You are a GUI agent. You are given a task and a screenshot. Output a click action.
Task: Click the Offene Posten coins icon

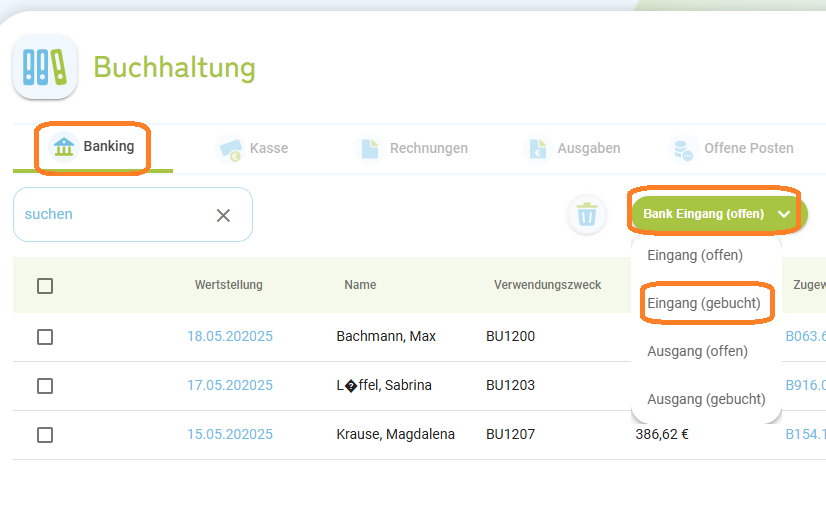pyautogui.click(x=684, y=149)
